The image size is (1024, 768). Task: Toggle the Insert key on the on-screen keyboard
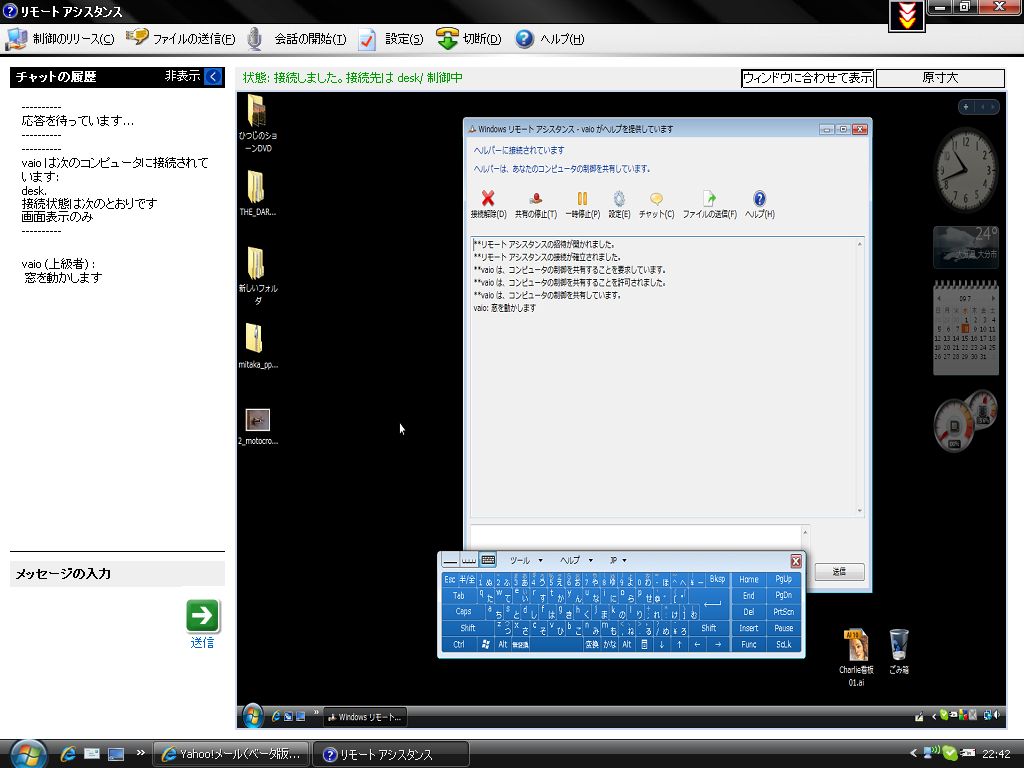pyautogui.click(x=748, y=628)
